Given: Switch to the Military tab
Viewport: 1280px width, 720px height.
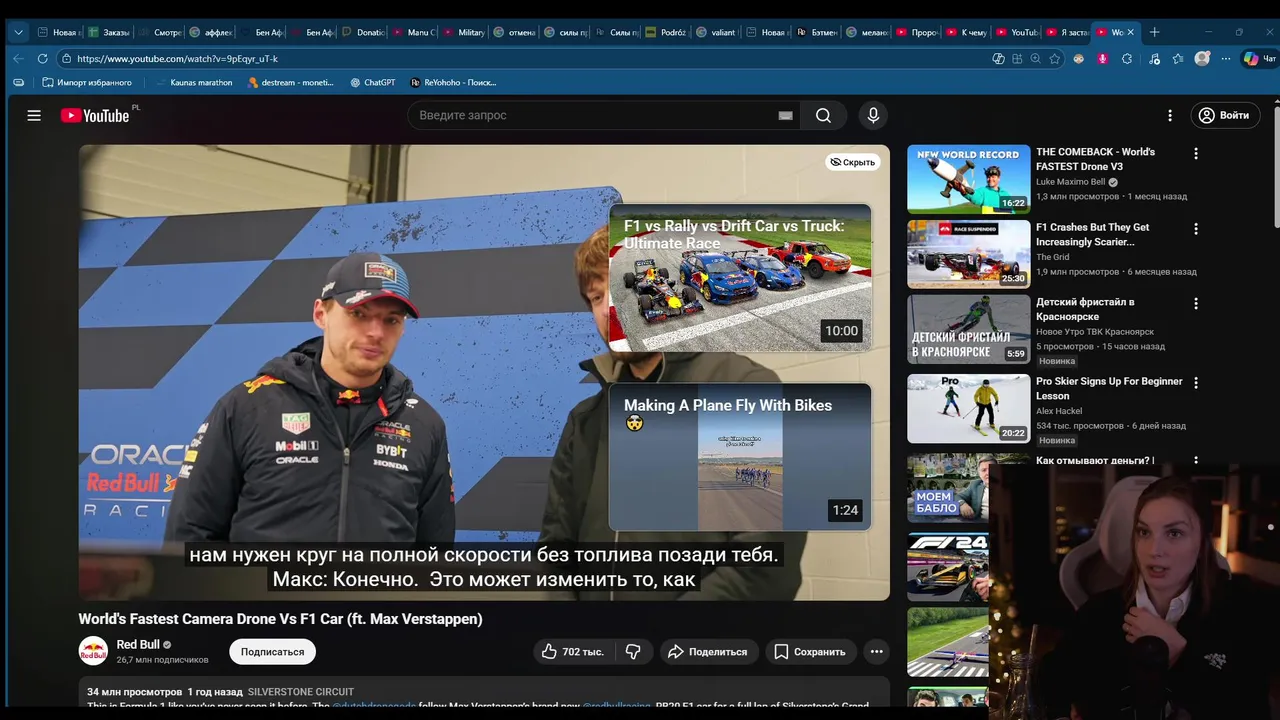Looking at the screenshot, I should point(464,32).
